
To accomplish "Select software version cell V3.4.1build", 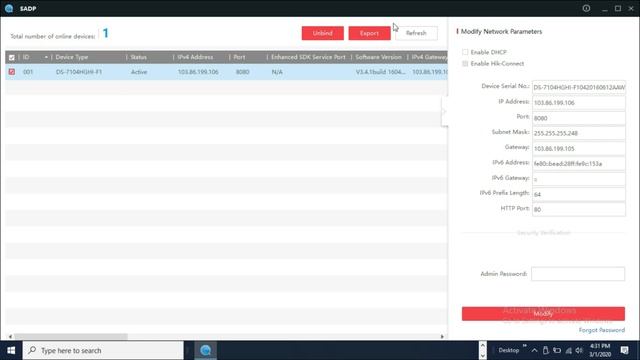I will click(x=380, y=72).
